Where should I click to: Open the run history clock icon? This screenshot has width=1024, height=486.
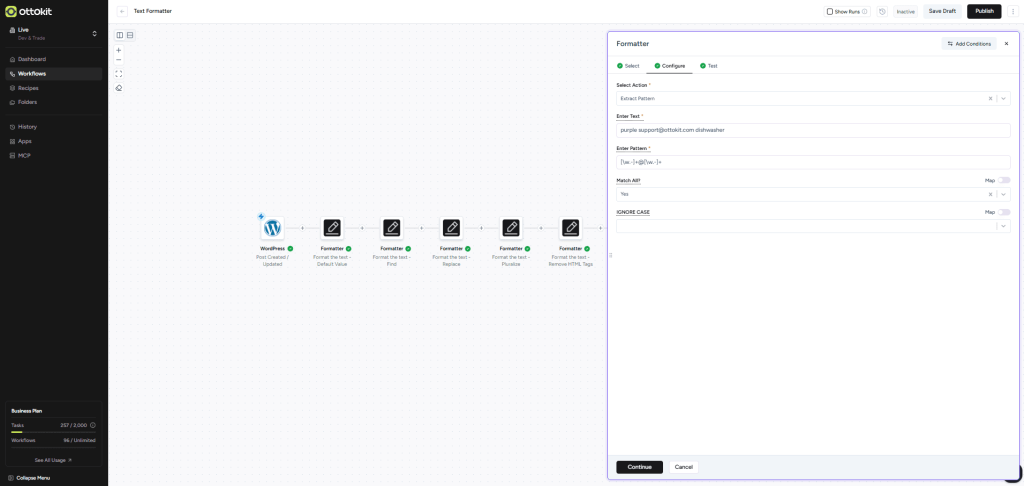882,11
